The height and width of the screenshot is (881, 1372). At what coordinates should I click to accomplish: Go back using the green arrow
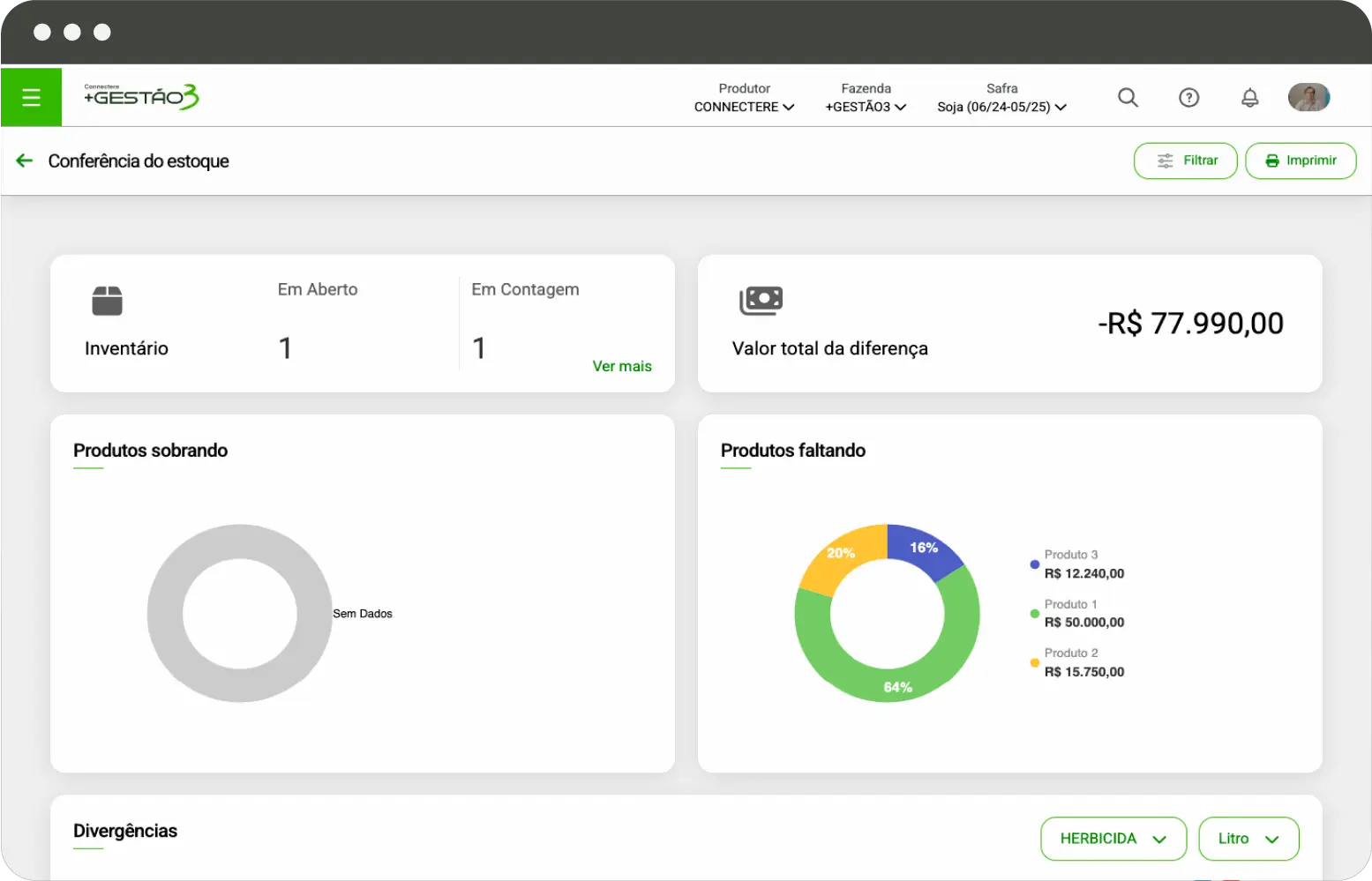[25, 161]
